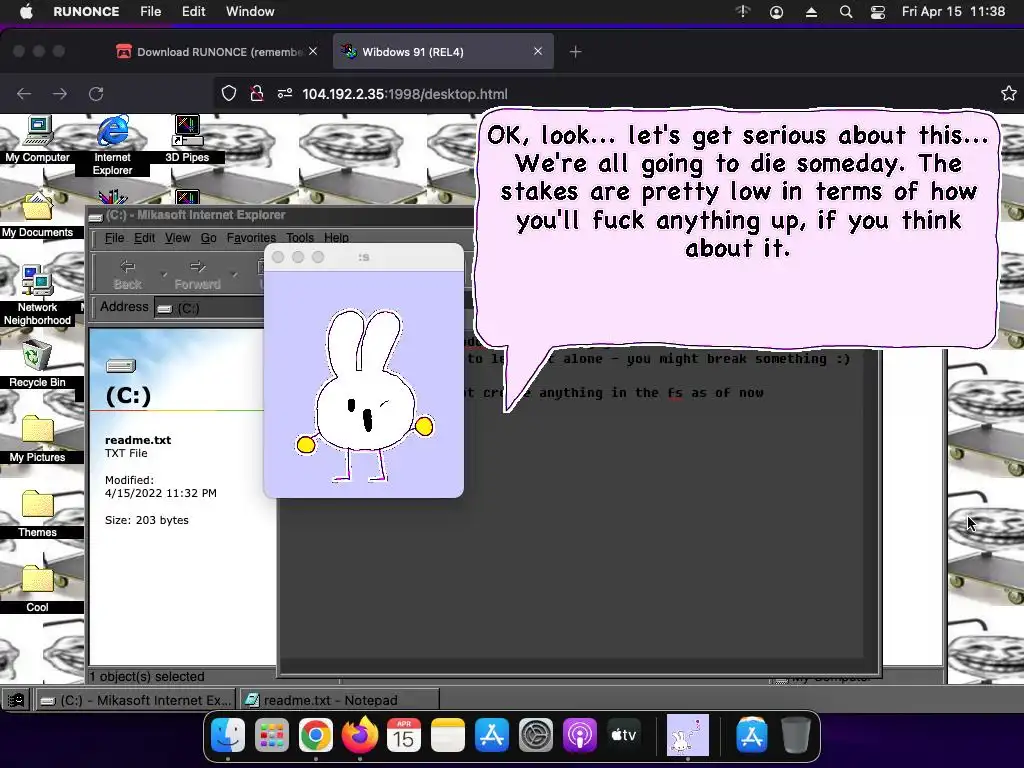Open Spotlight search in menu bar
The image size is (1024, 768).
[846, 12]
